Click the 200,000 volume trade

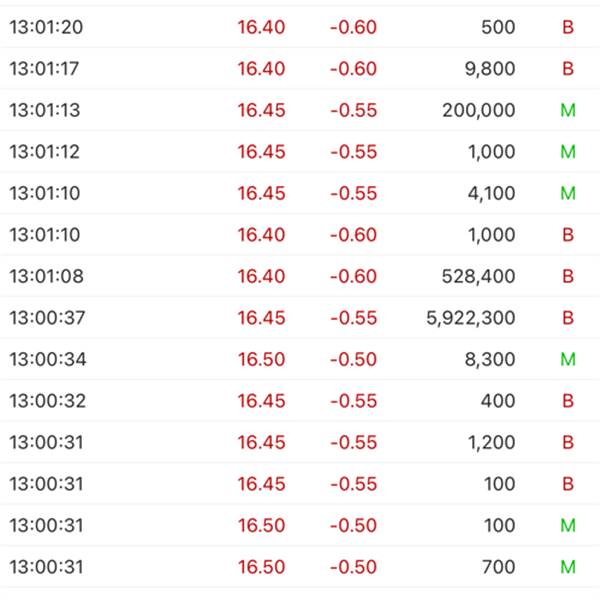pos(479,111)
